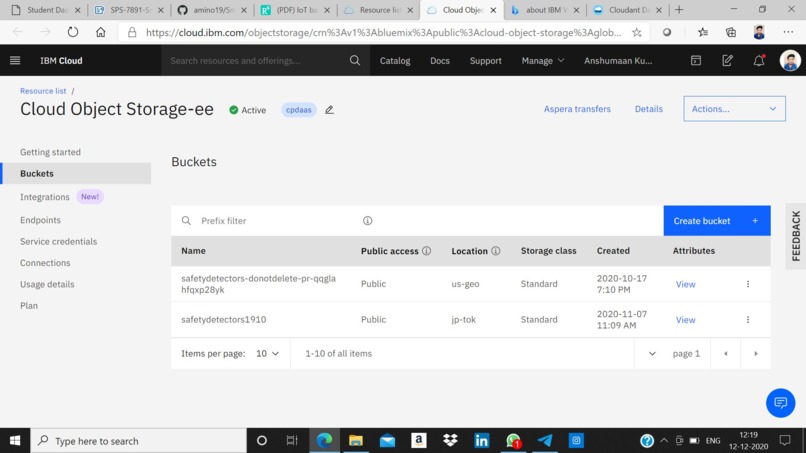Viewport: 806px width, 453px height.
Task: Click the info icon next to Public access
Action: coord(427,251)
